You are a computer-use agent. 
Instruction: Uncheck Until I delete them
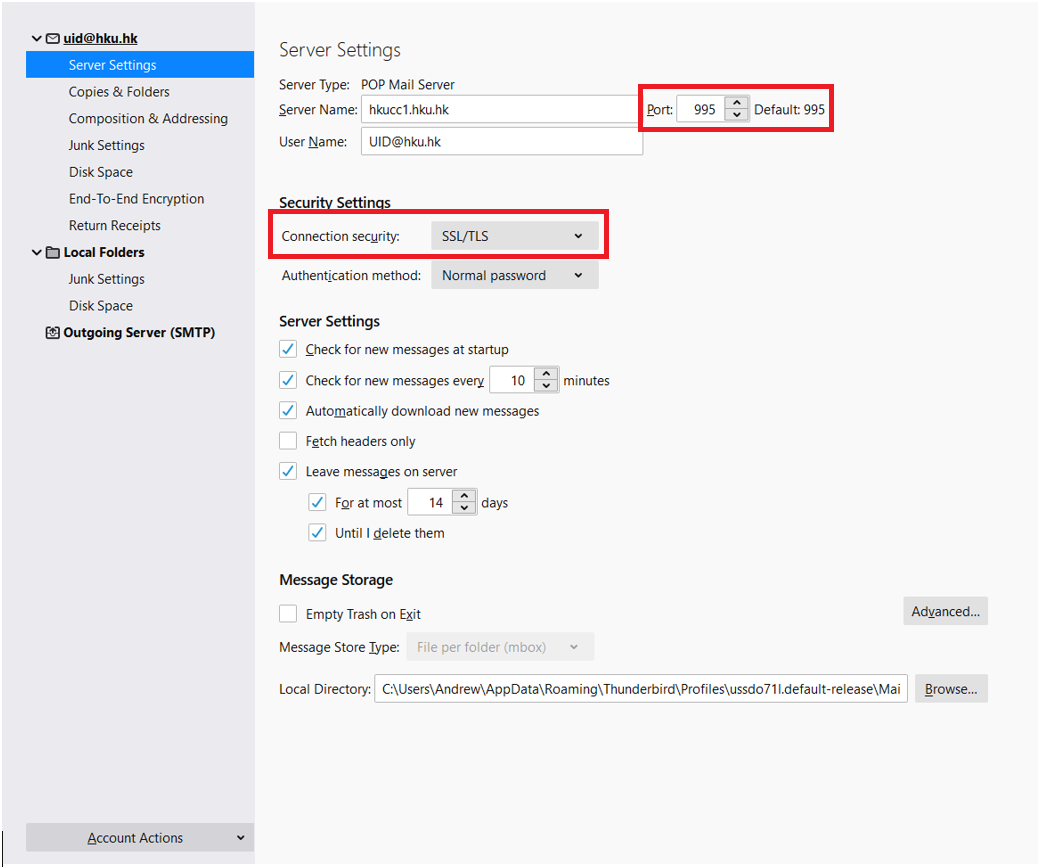tap(317, 532)
